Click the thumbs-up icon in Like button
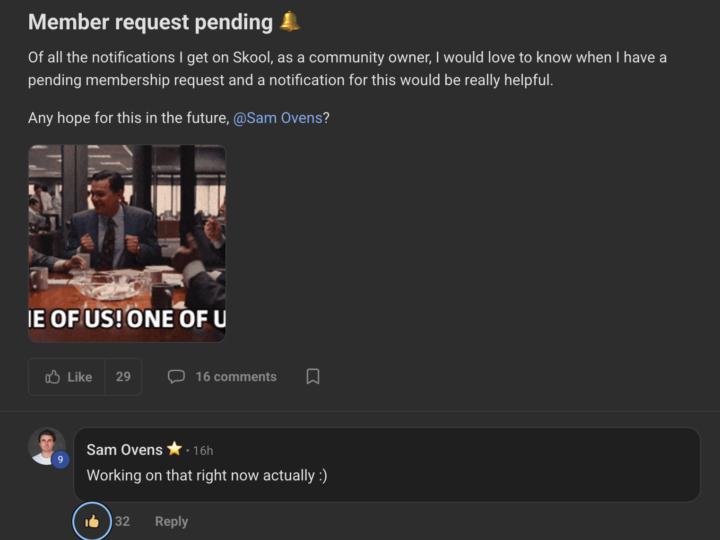The image size is (720, 540). (x=53, y=377)
